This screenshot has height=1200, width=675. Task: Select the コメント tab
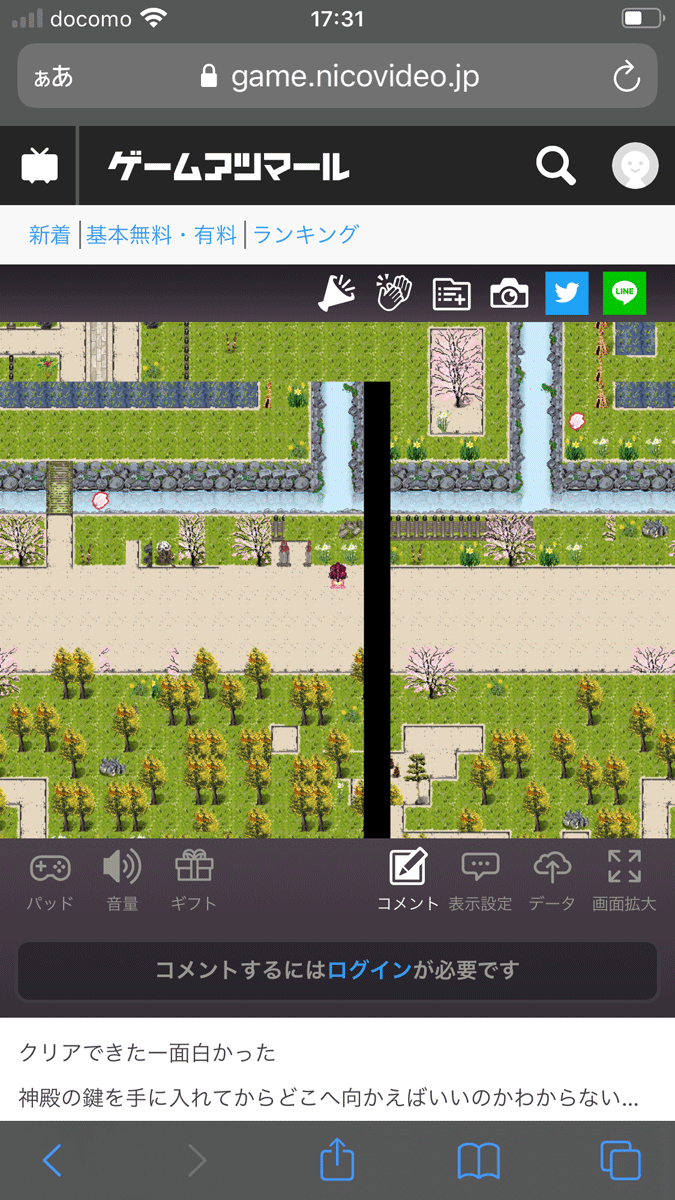click(408, 880)
